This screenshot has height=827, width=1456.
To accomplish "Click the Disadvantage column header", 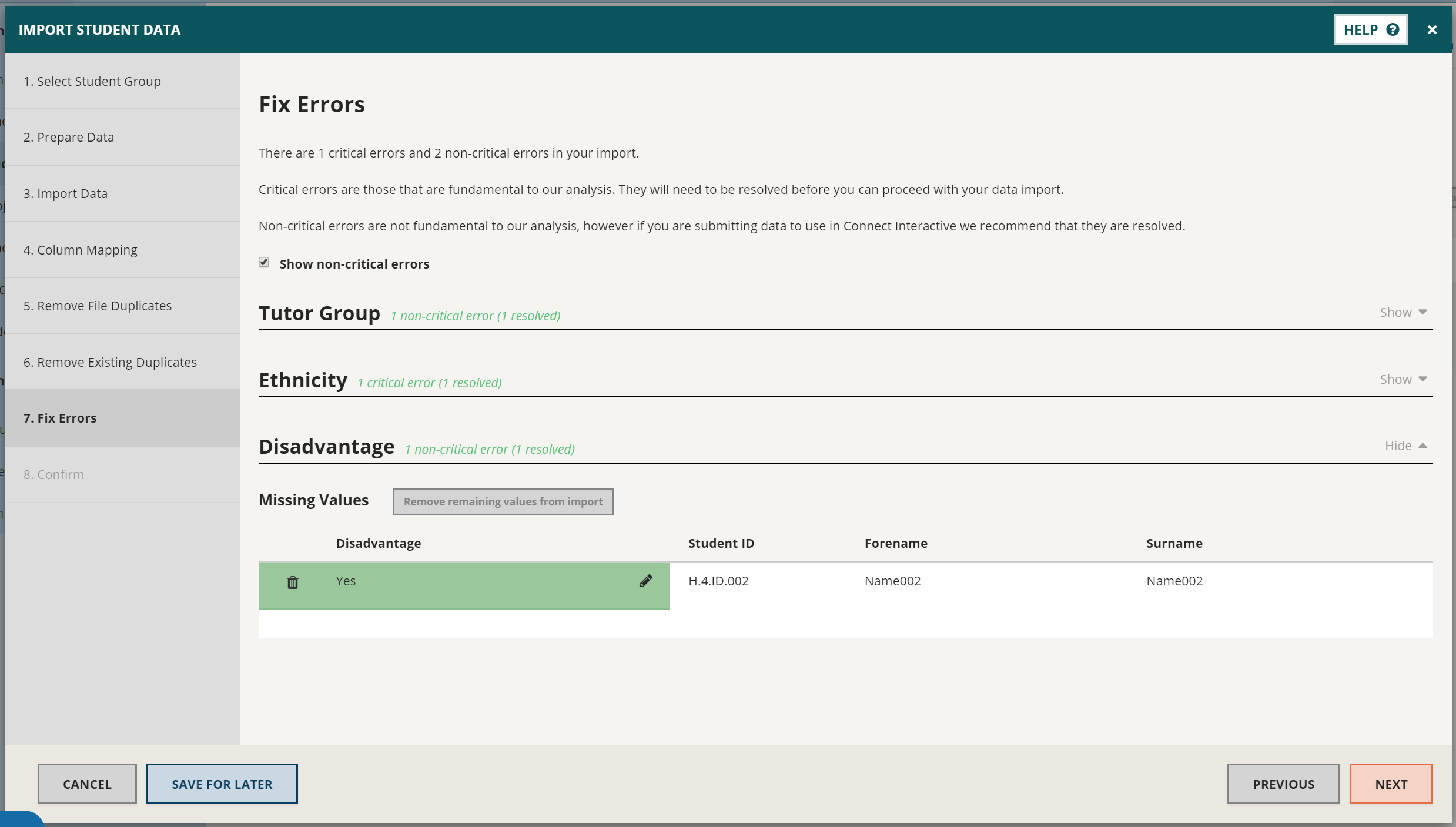I will coord(379,543).
